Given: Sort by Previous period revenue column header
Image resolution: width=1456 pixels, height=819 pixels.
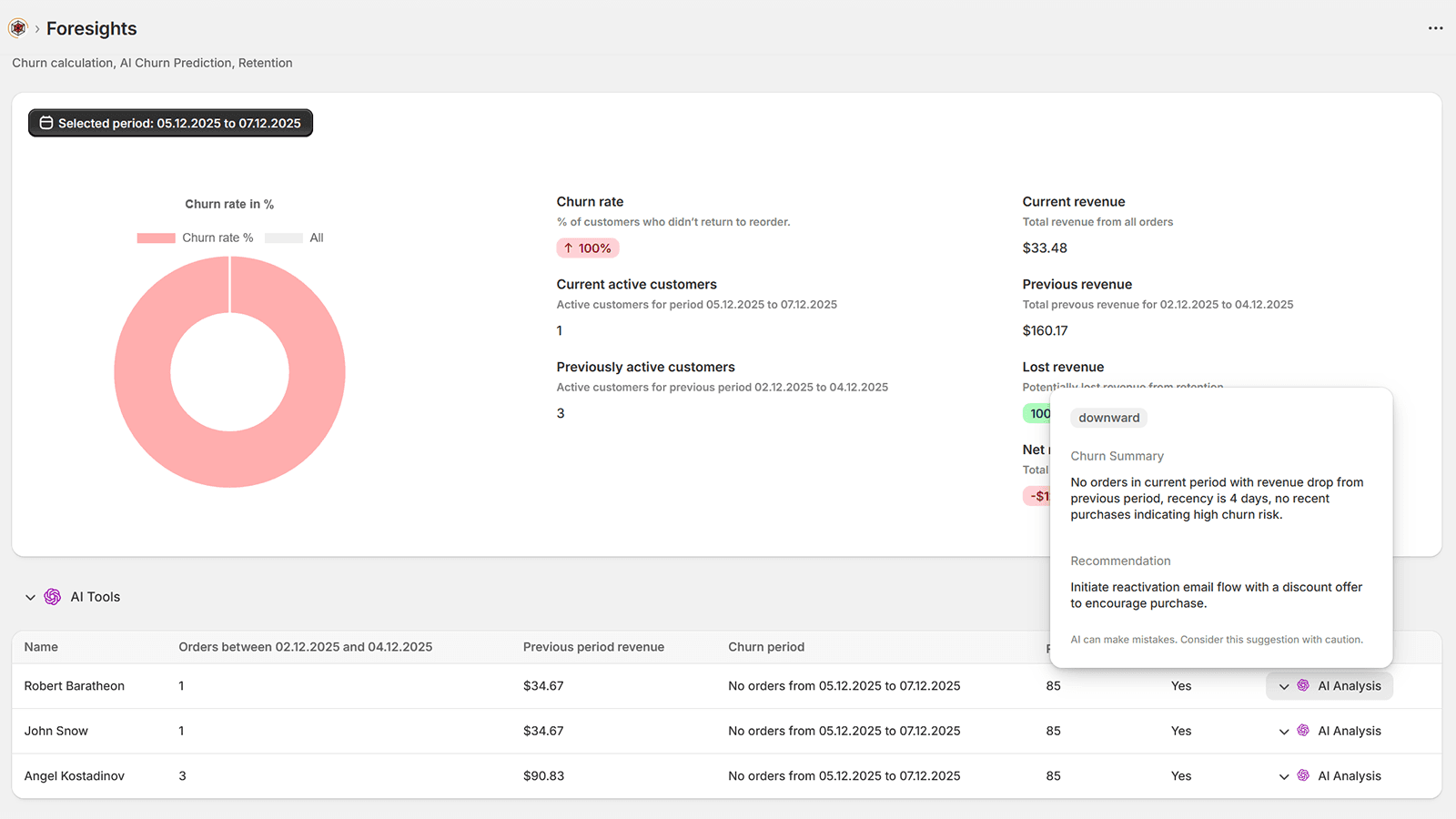Looking at the screenshot, I should pos(593,647).
